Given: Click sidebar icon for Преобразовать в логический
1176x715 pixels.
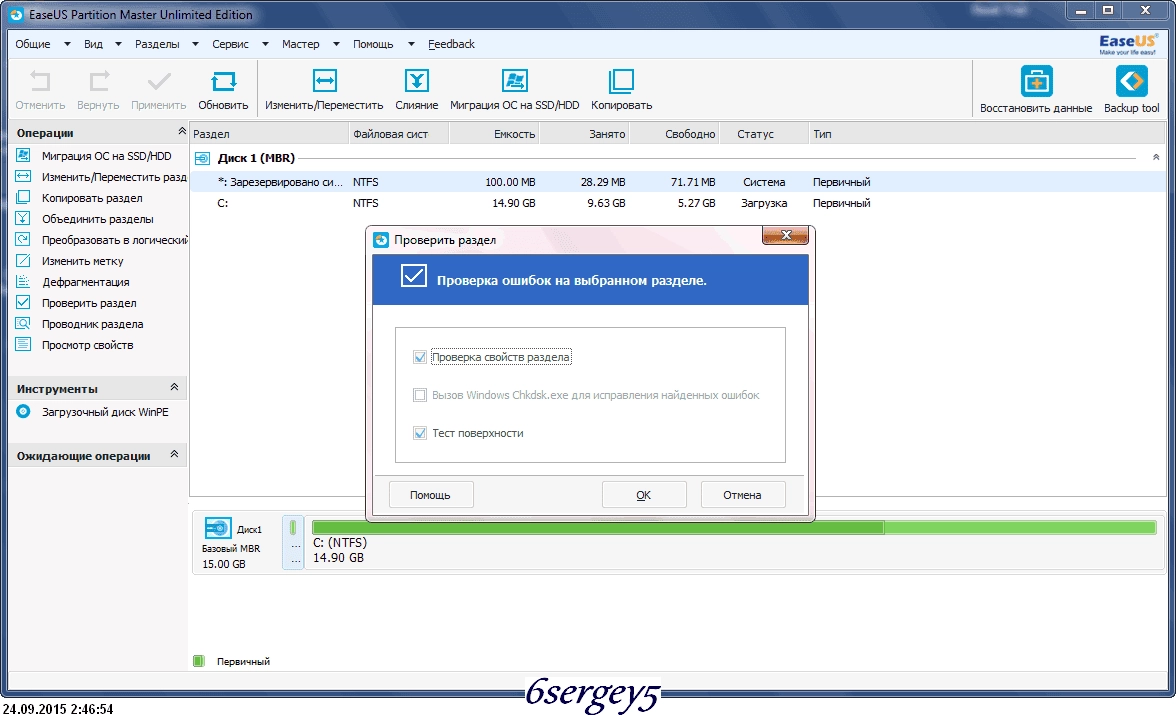Looking at the screenshot, I should [23, 239].
